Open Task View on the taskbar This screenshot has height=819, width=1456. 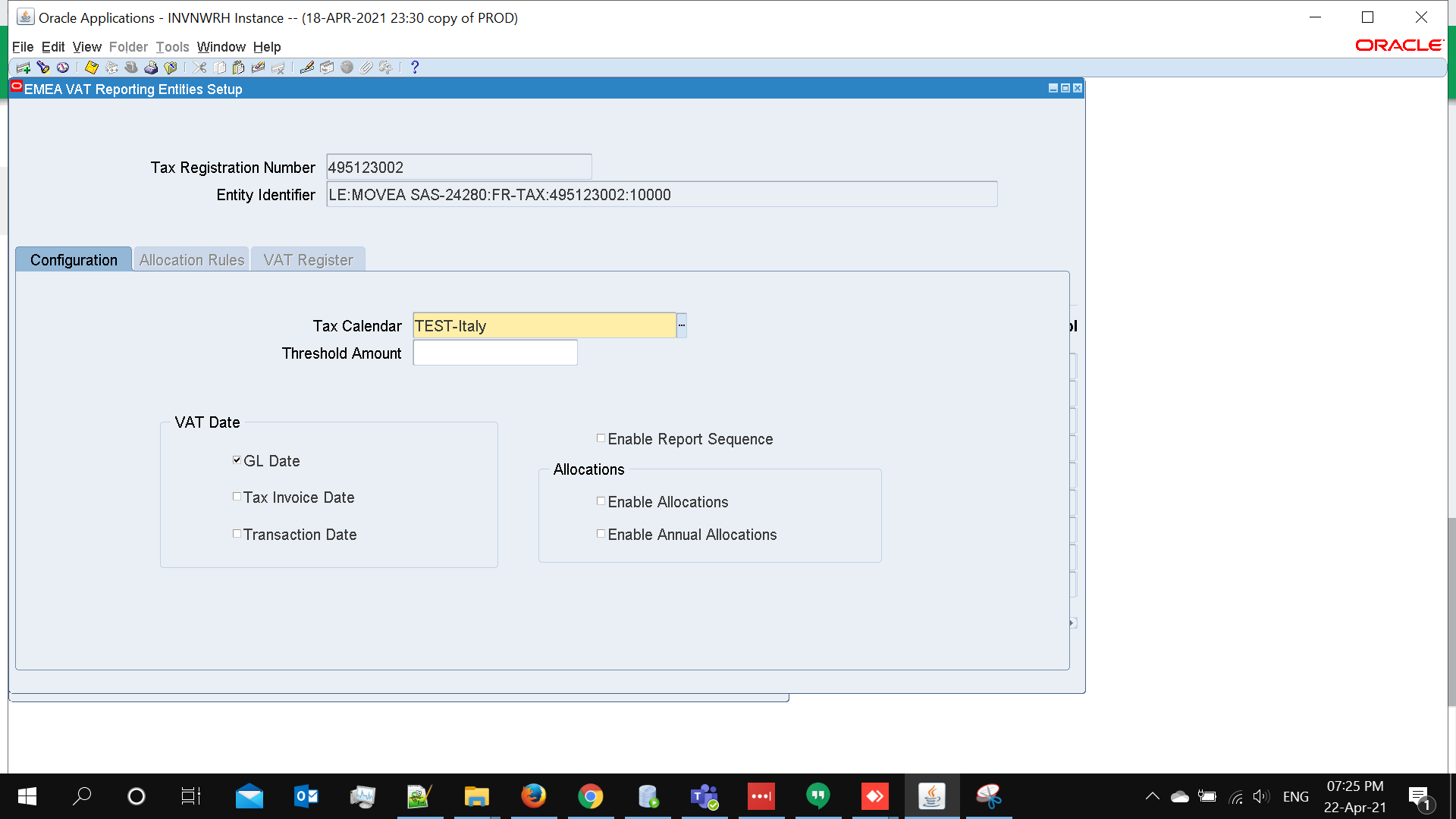coord(191,796)
